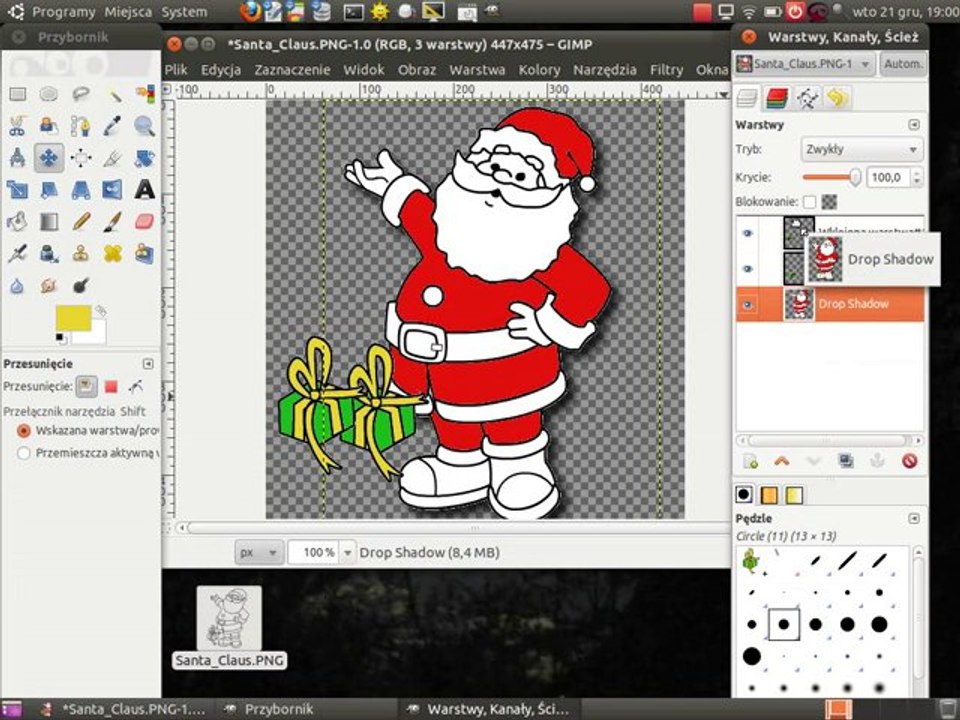Select the Heal tool

click(x=113, y=253)
